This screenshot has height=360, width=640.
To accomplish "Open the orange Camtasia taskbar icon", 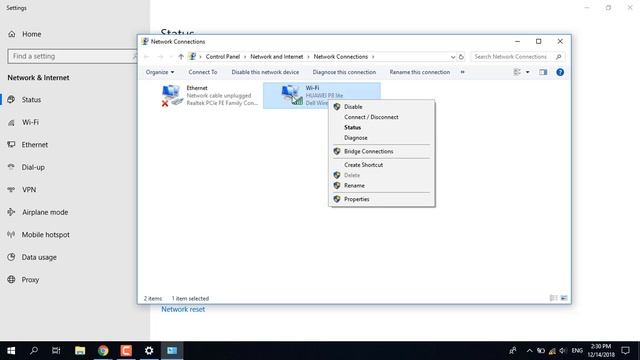I will (126, 351).
